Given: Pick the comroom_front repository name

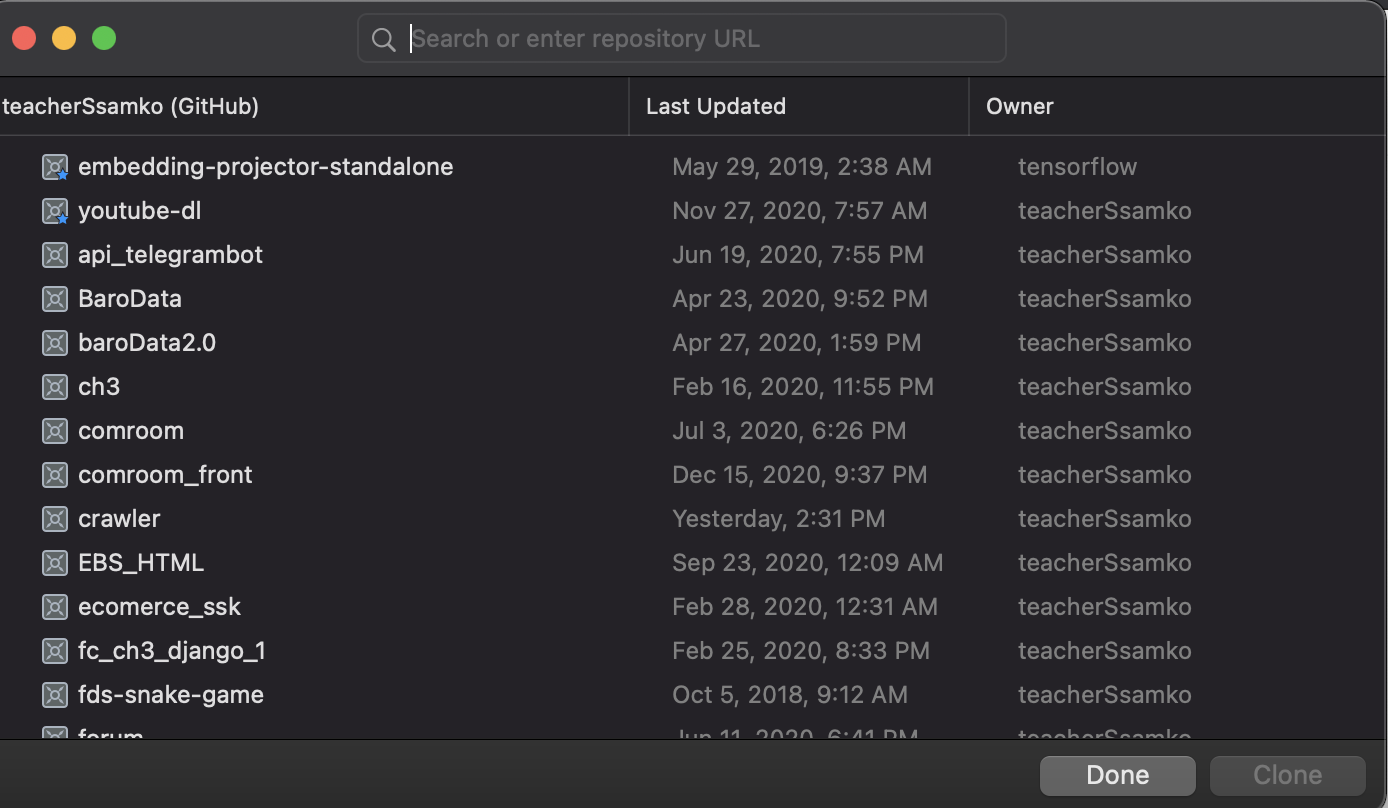Looking at the screenshot, I should 166,475.
